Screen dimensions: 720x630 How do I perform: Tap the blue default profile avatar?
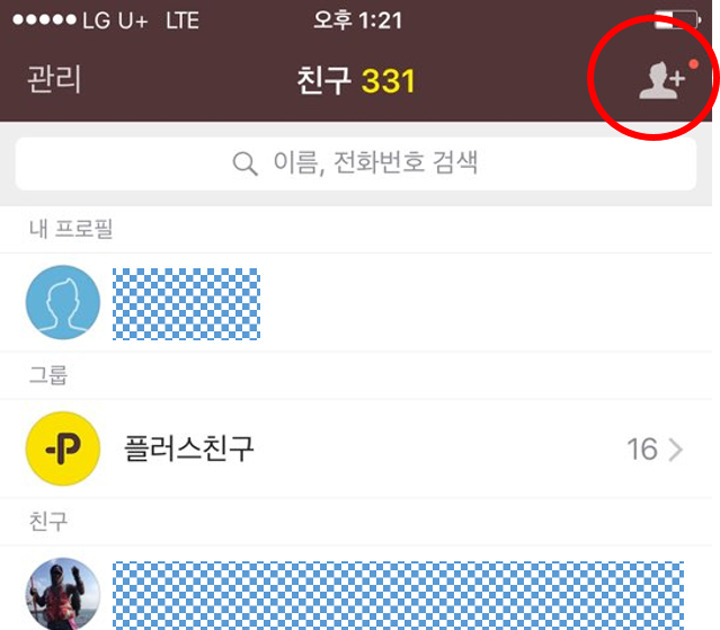(63, 302)
